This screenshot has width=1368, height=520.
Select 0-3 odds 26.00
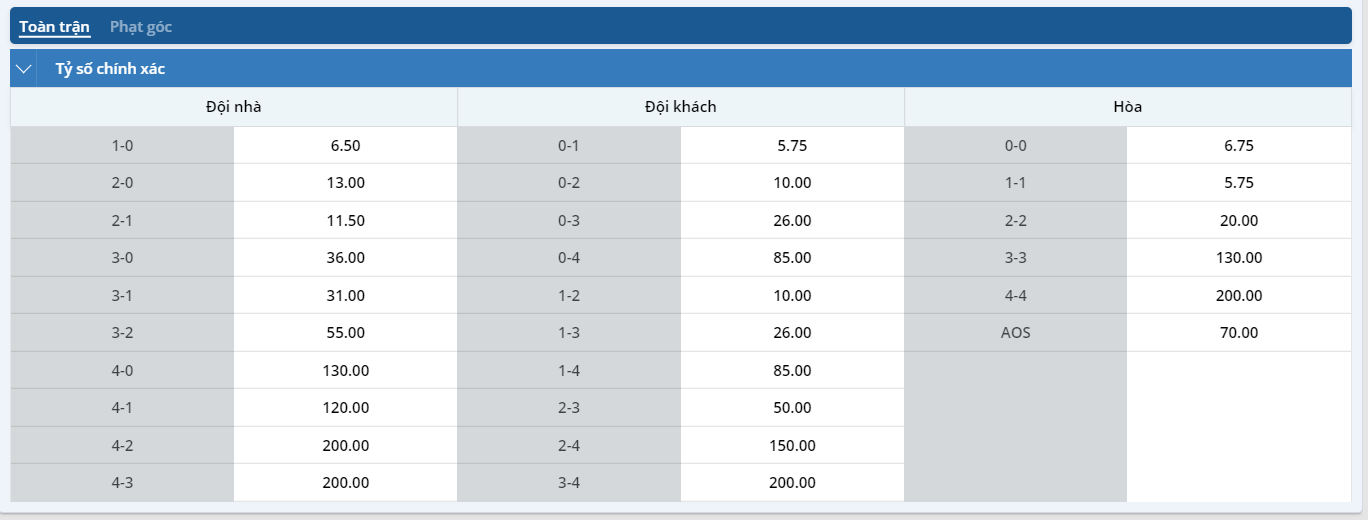click(x=792, y=220)
